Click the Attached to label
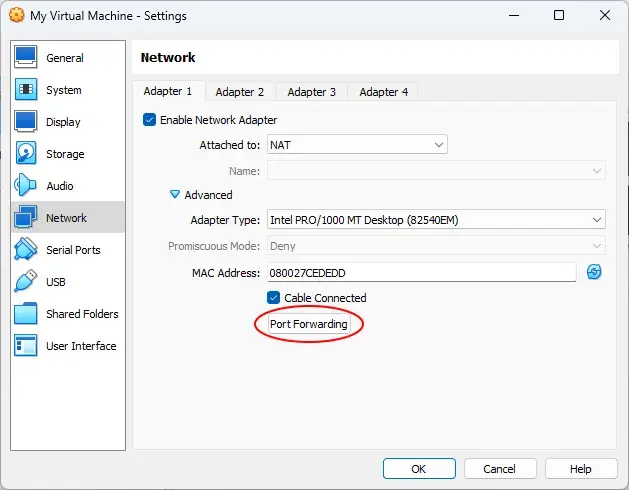Screen dimensions: 629x490 (x=230, y=145)
